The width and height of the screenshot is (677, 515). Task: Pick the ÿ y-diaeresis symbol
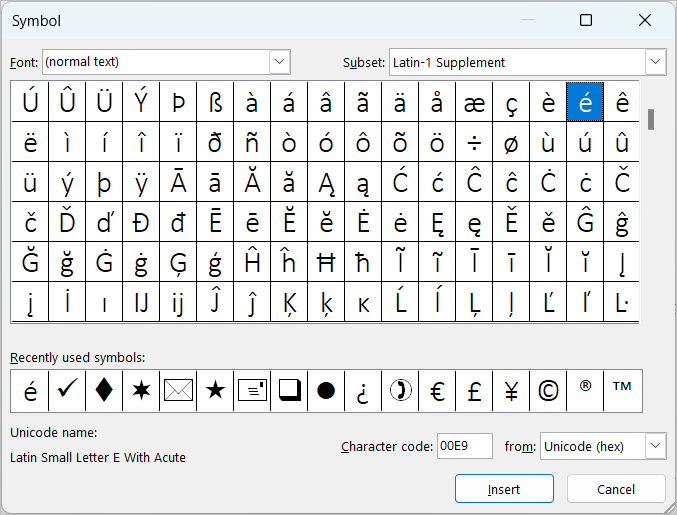click(141, 182)
